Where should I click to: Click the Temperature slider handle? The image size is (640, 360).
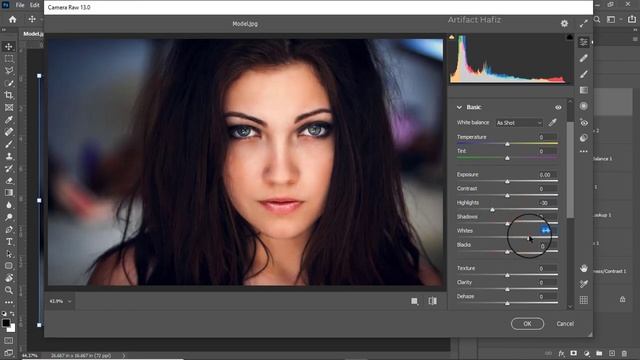tap(507, 144)
